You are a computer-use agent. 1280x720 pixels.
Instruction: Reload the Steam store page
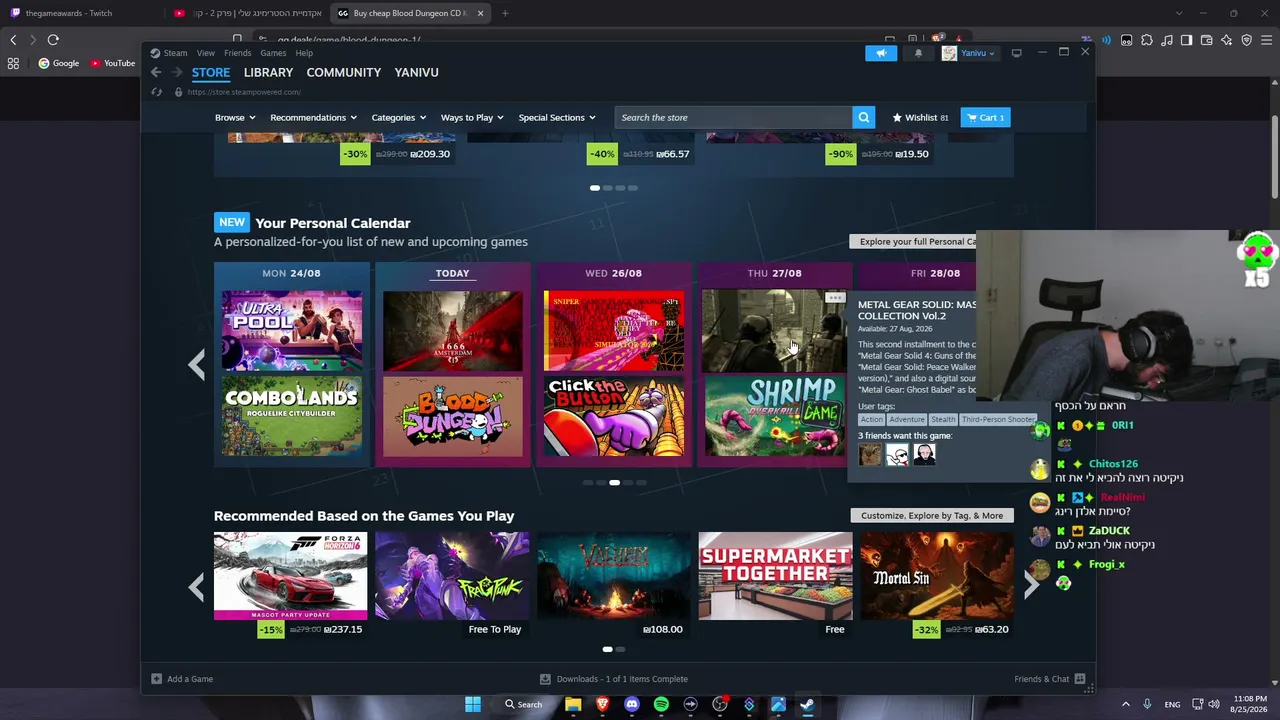pyautogui.click(x=157, y=92)
